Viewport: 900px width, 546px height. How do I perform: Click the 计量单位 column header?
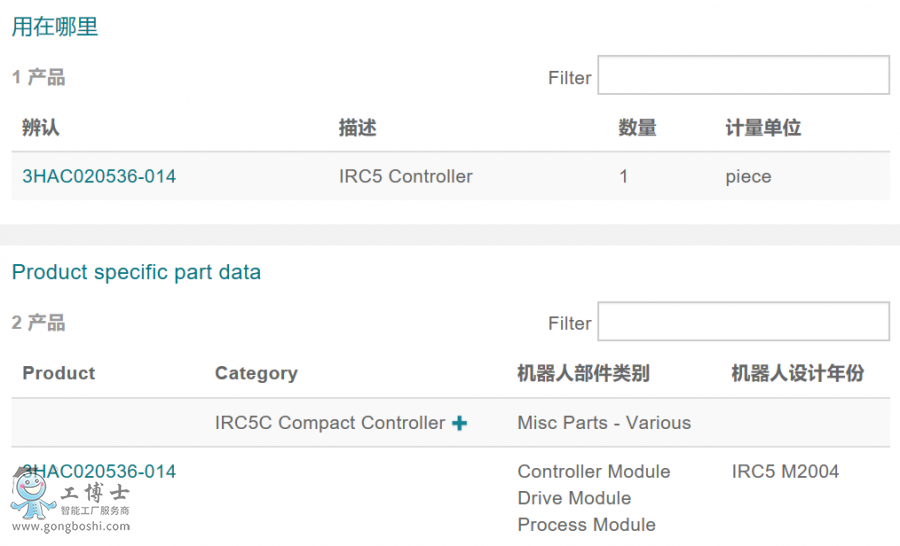(x=763, y=128)
